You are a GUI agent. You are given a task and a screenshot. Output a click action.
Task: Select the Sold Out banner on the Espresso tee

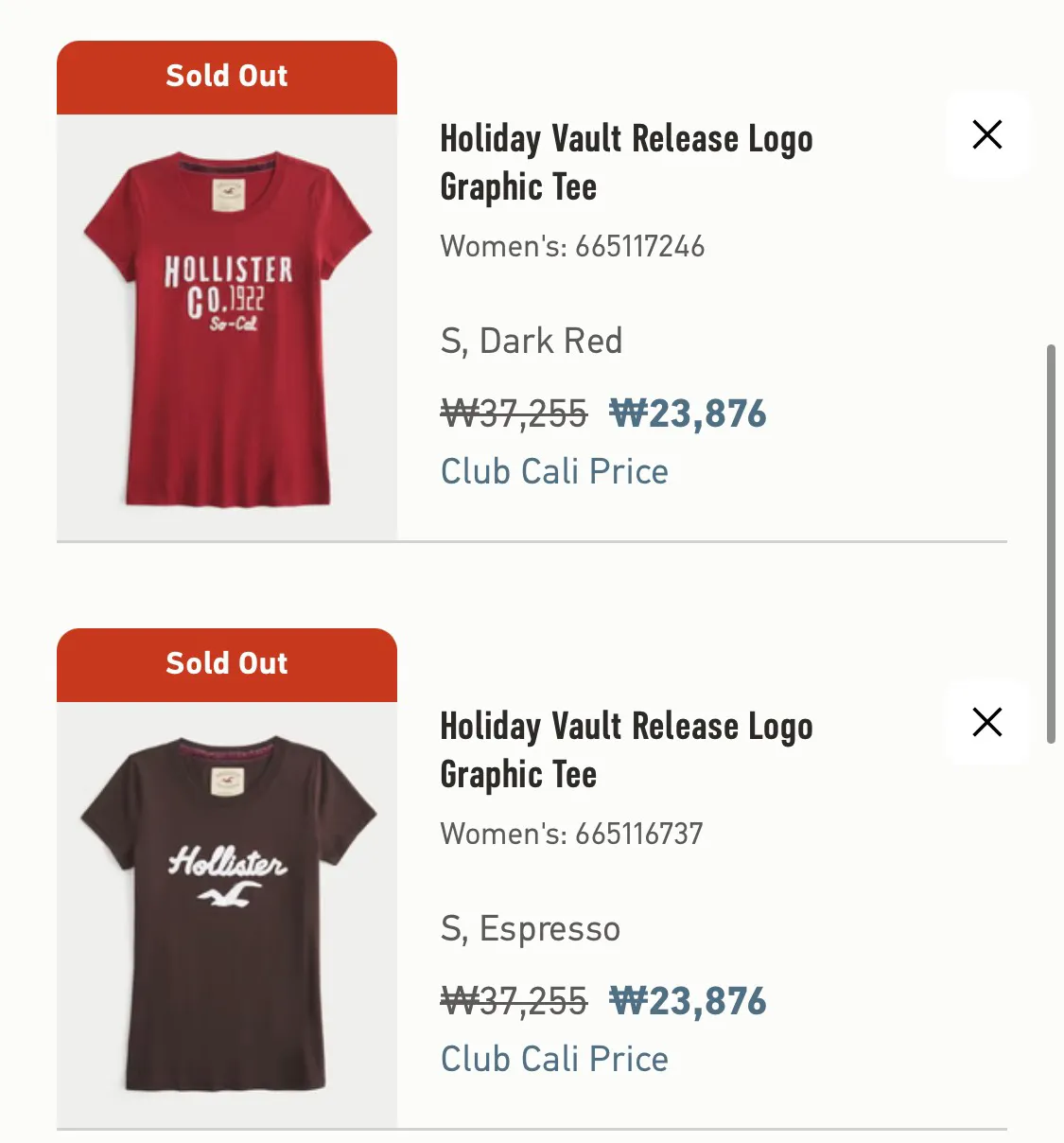point(226,663)
